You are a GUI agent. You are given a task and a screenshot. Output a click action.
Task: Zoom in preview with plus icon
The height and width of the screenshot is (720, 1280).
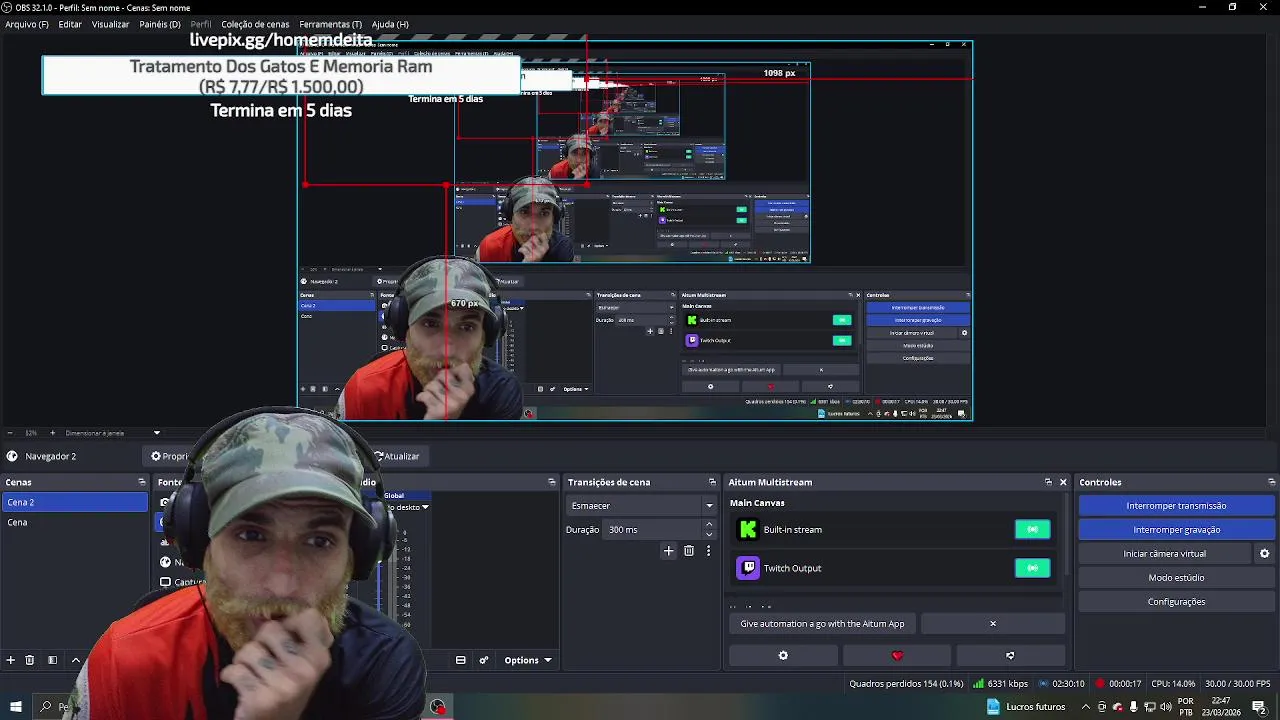52,433
